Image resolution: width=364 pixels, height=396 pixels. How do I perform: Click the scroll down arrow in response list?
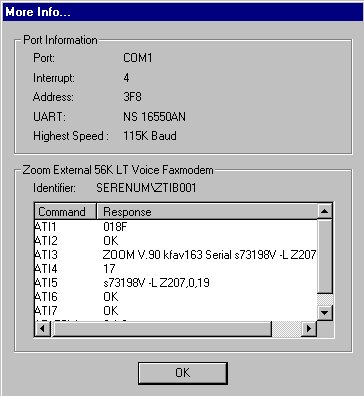tap(324, 313)
